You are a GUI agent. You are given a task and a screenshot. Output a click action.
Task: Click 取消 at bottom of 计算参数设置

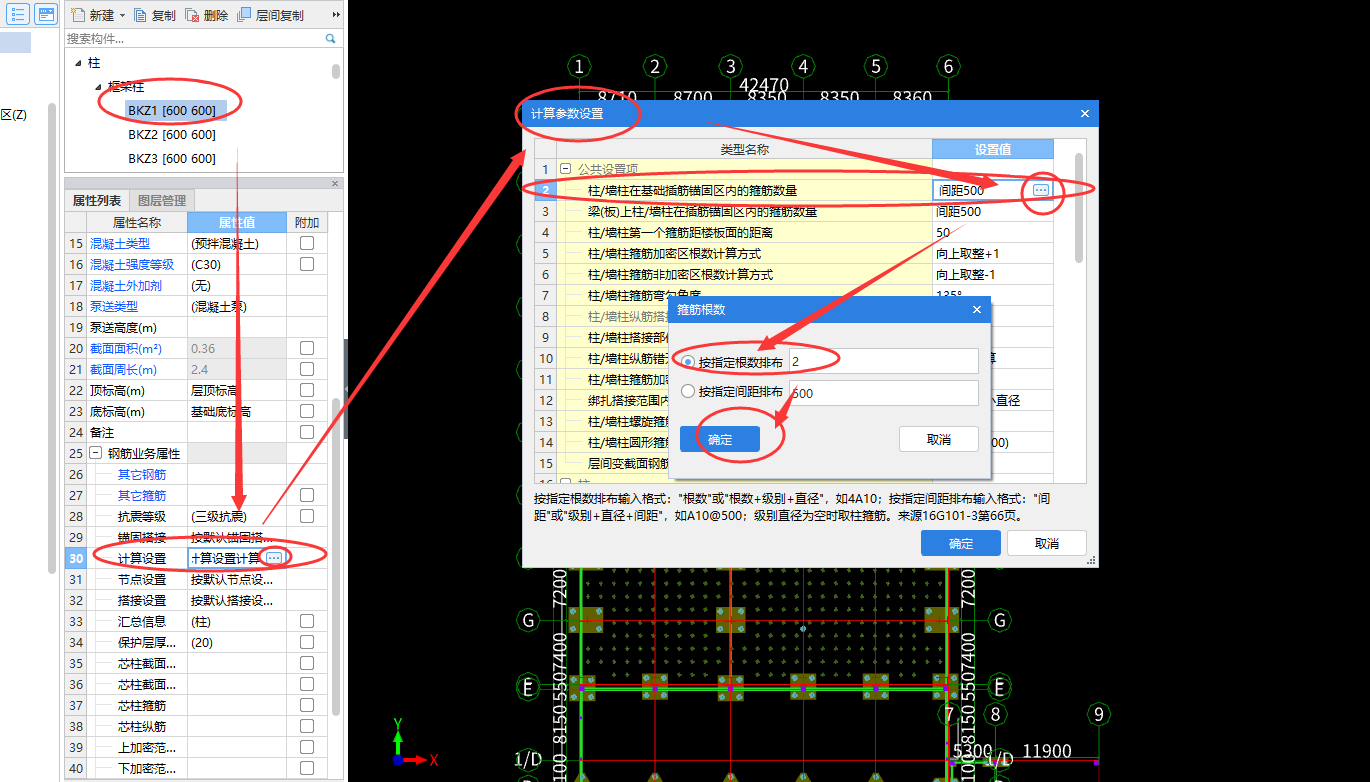(x=1047, y=543)
